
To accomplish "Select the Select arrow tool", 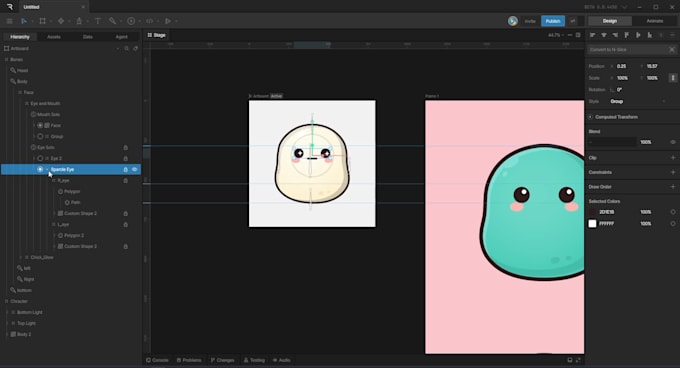I will (x=24, y=21).
